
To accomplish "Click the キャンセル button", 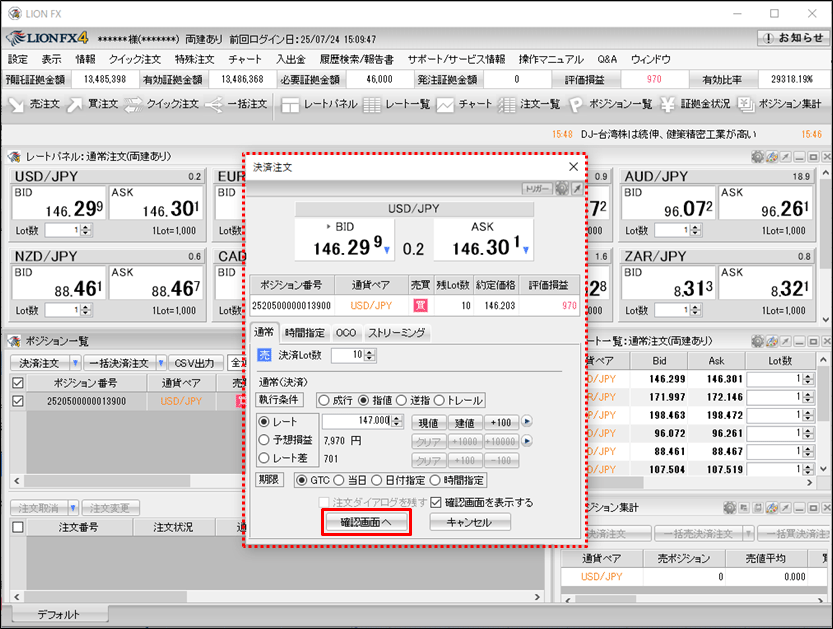I will click(470, 522).
